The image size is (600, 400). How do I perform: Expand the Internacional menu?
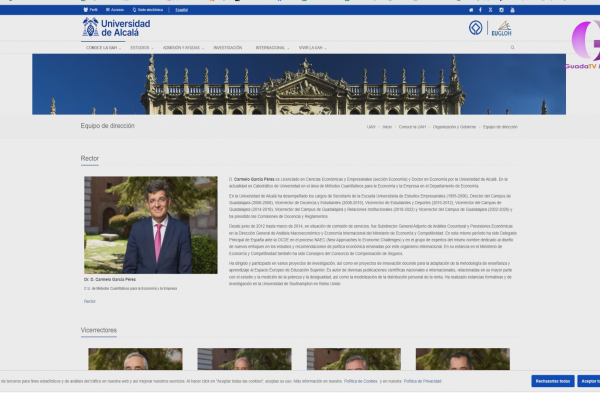pos(272,47)
